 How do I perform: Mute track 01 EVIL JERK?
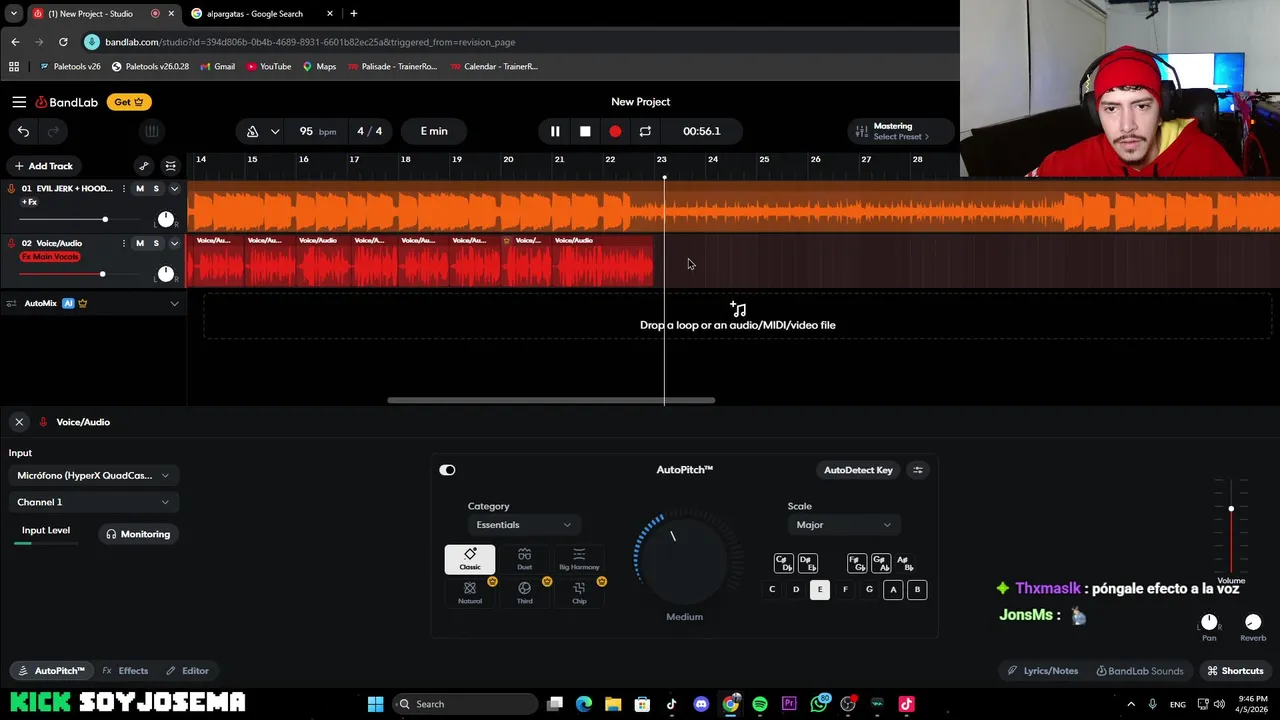140,189
